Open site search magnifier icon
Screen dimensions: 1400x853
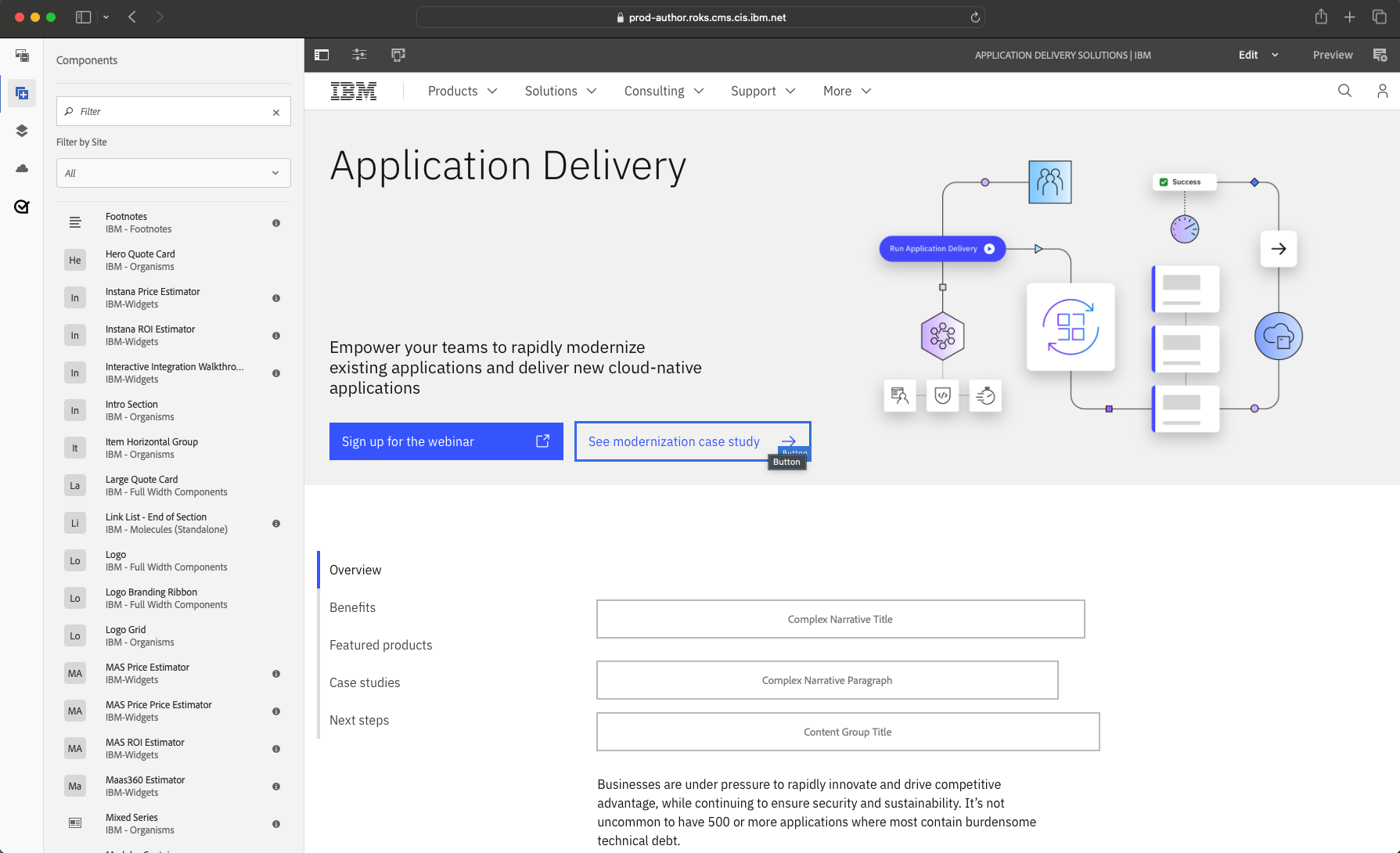[x=1344, y=91]
